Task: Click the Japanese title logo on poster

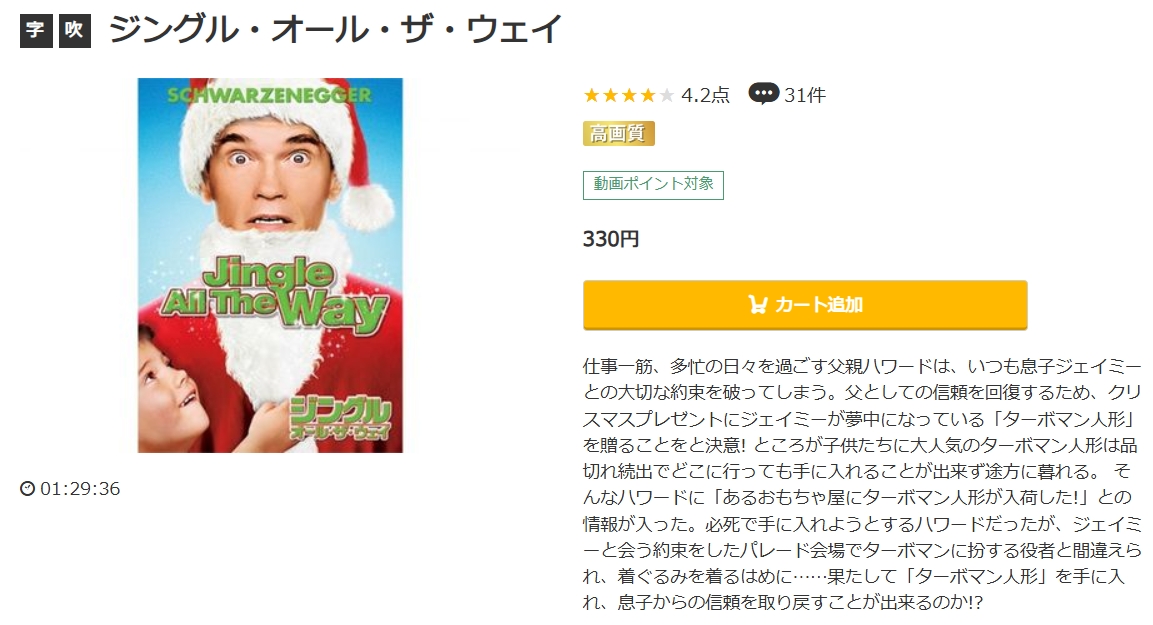Action: tap(340, 420)
